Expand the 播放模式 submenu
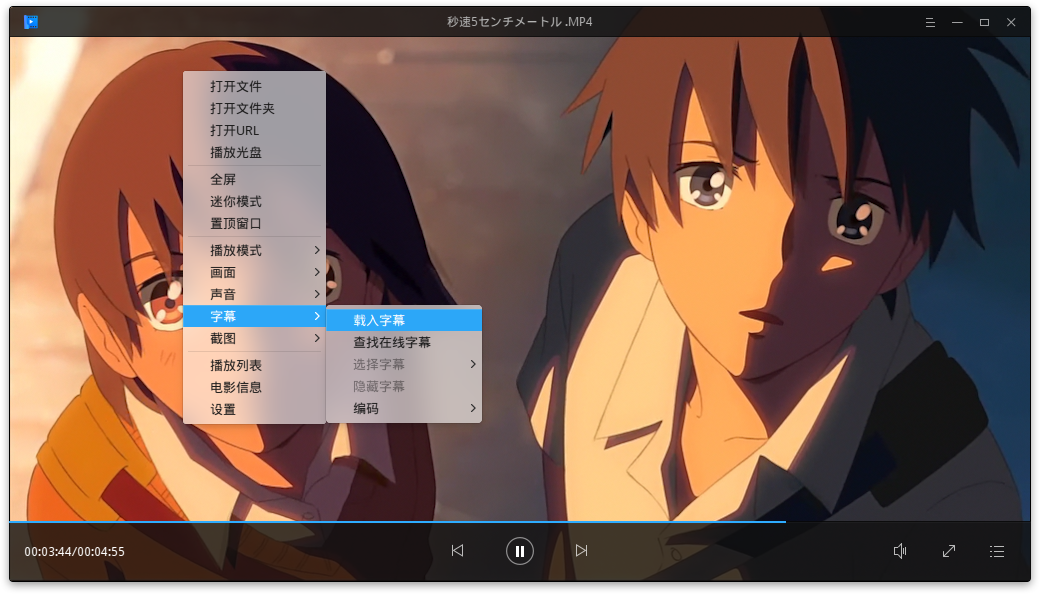Viewport: 1040px width, 594px height. tap(254, 251)
